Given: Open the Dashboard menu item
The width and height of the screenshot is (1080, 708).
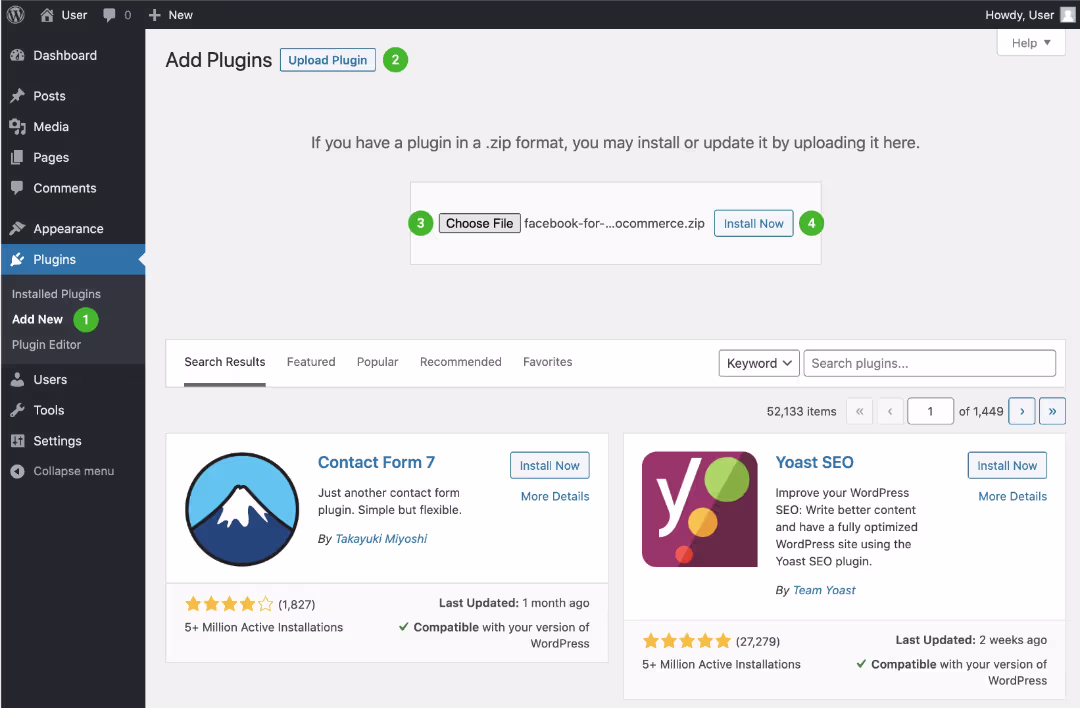Looking at the screenshot, I should click(x=72, y=56).
